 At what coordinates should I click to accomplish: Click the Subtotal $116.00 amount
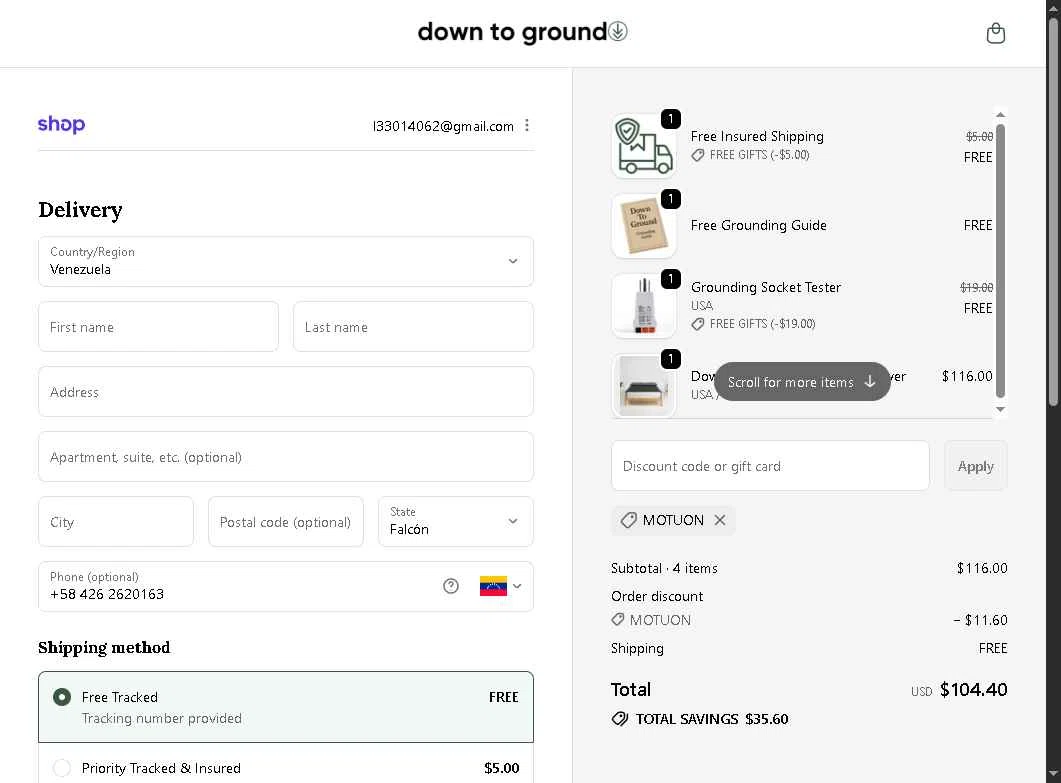982,568
